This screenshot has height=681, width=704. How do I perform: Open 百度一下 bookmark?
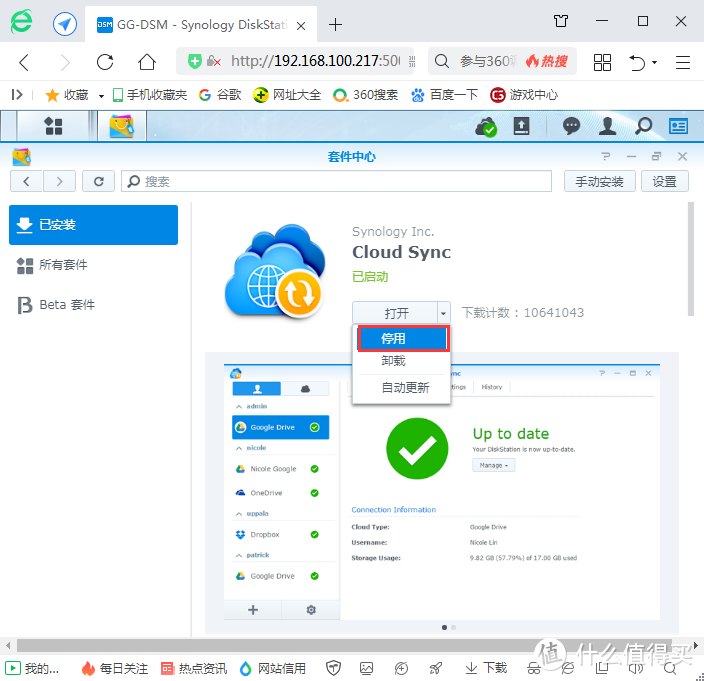point(444,95)
